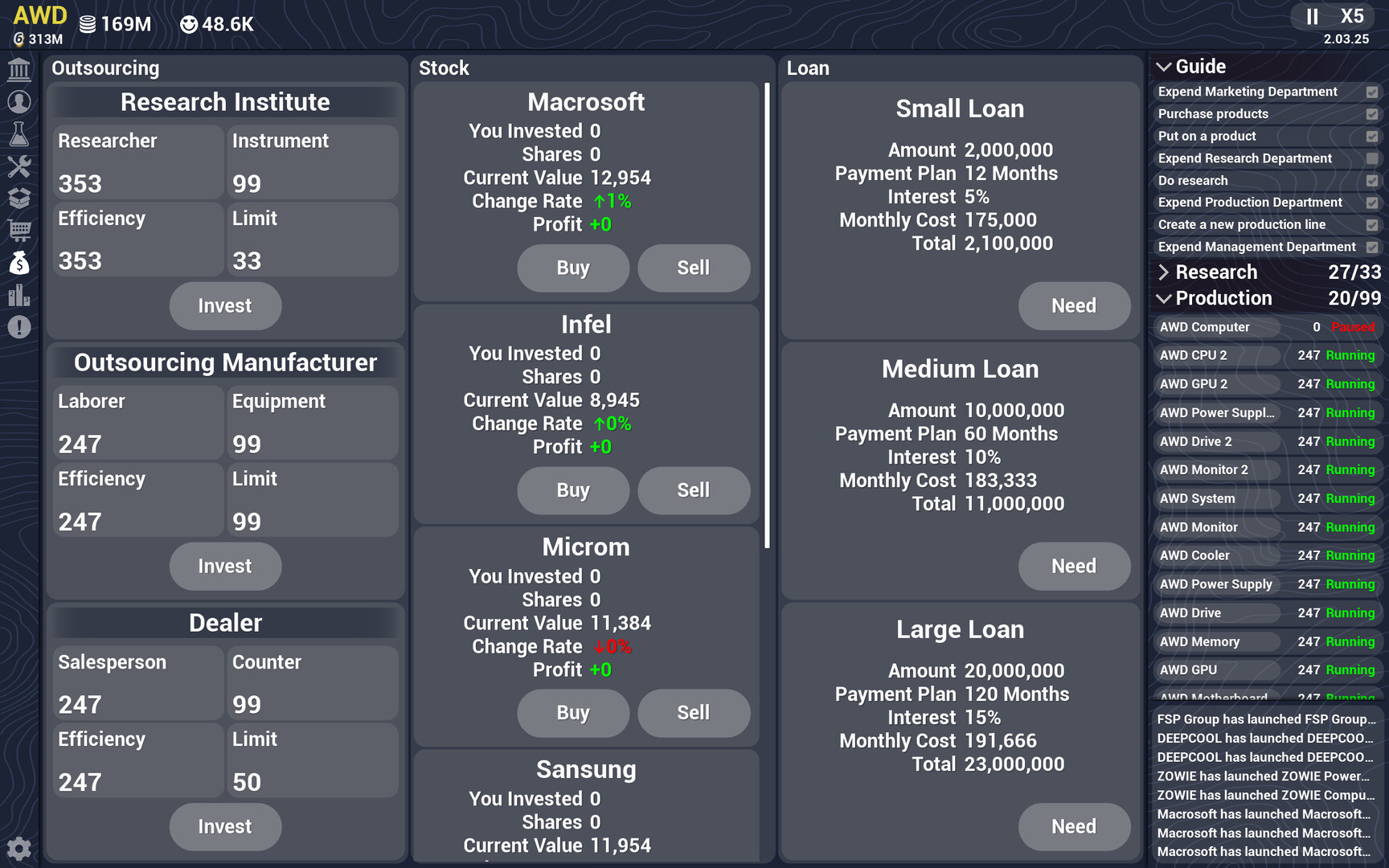
Task: Open the warehouse products icon
Action: click(x=18, y=198)
